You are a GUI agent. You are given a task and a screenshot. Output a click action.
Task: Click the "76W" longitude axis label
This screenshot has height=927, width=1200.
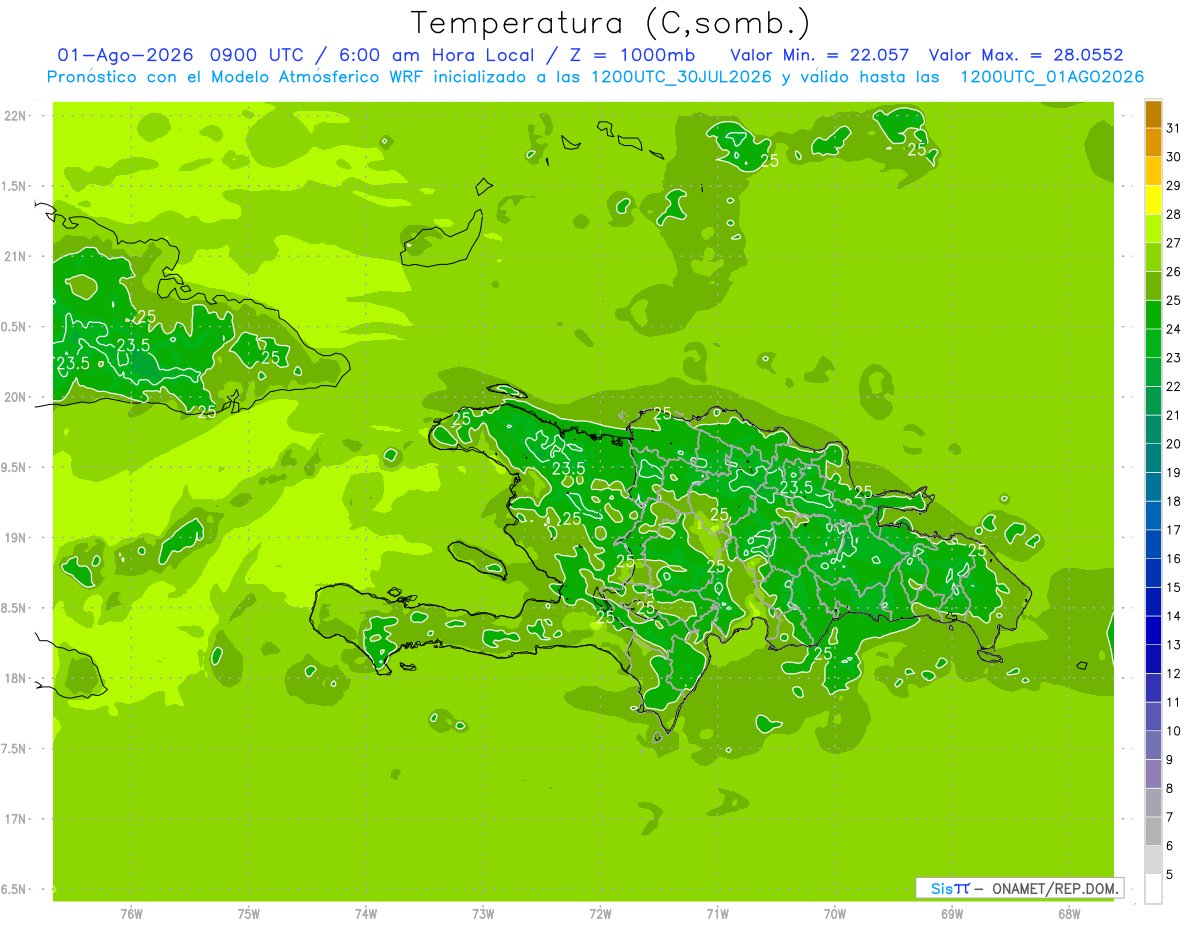(131, 913)
